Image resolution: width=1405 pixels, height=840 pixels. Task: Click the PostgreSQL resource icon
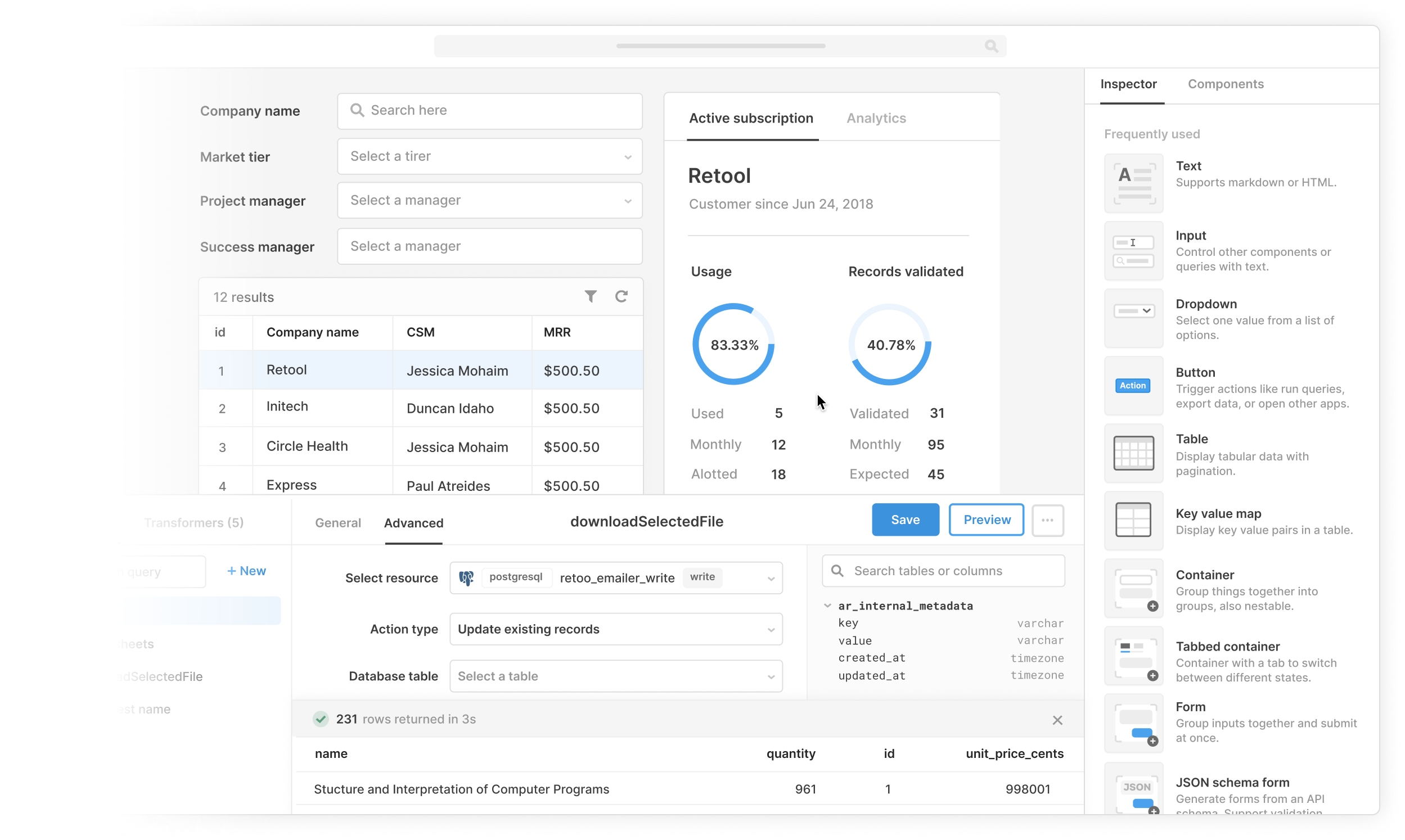click(x=467, y=578)
